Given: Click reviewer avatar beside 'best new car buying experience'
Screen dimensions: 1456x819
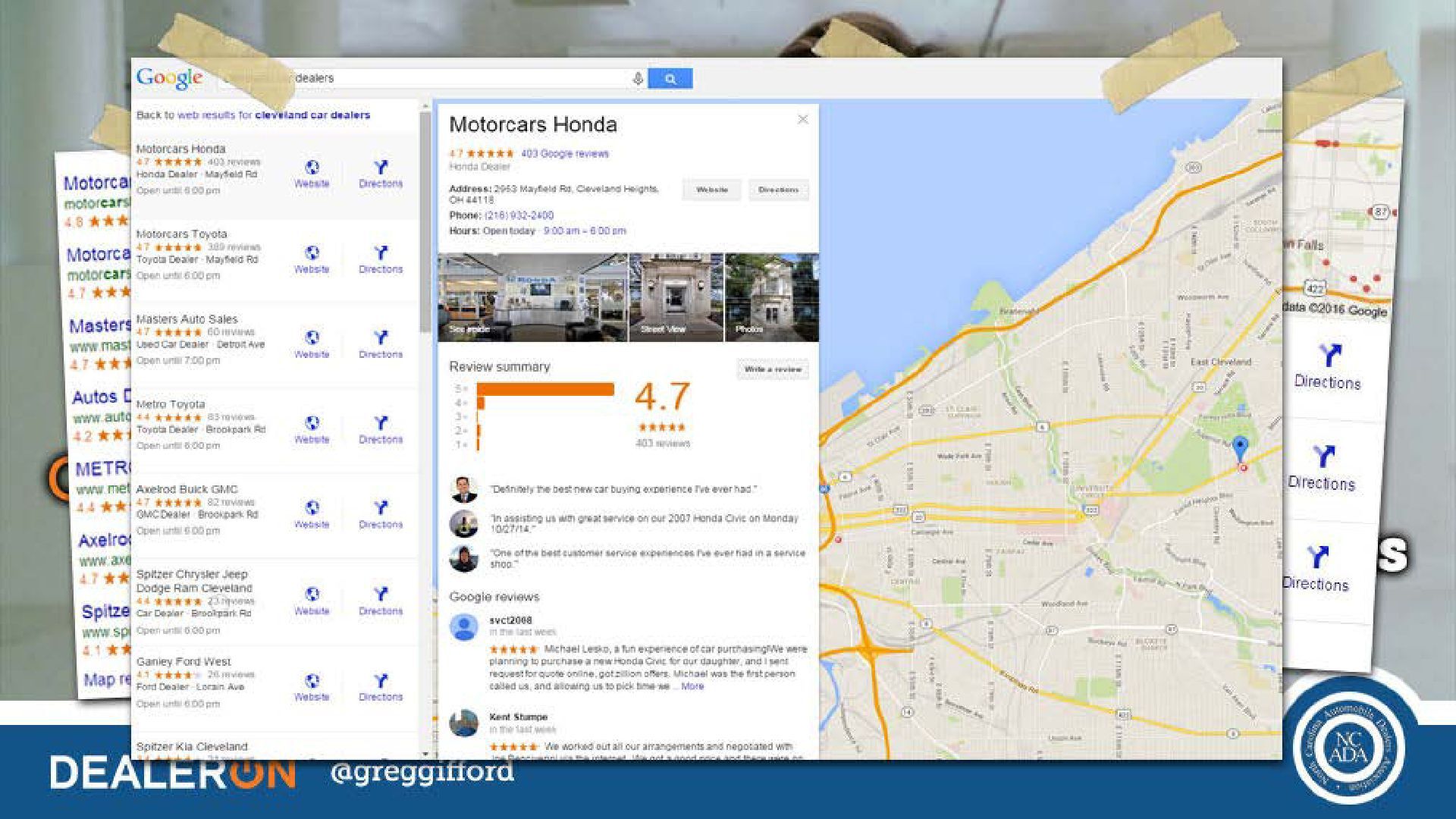Looking at the screenshot, I should click(463, 490).
